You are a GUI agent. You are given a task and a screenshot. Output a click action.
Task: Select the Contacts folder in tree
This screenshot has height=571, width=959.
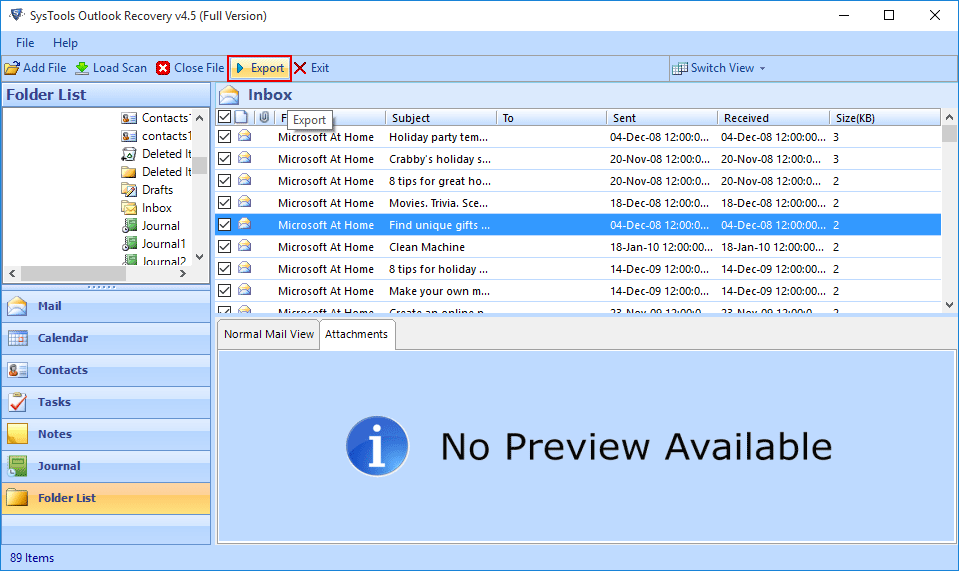(x=155, y=118)
